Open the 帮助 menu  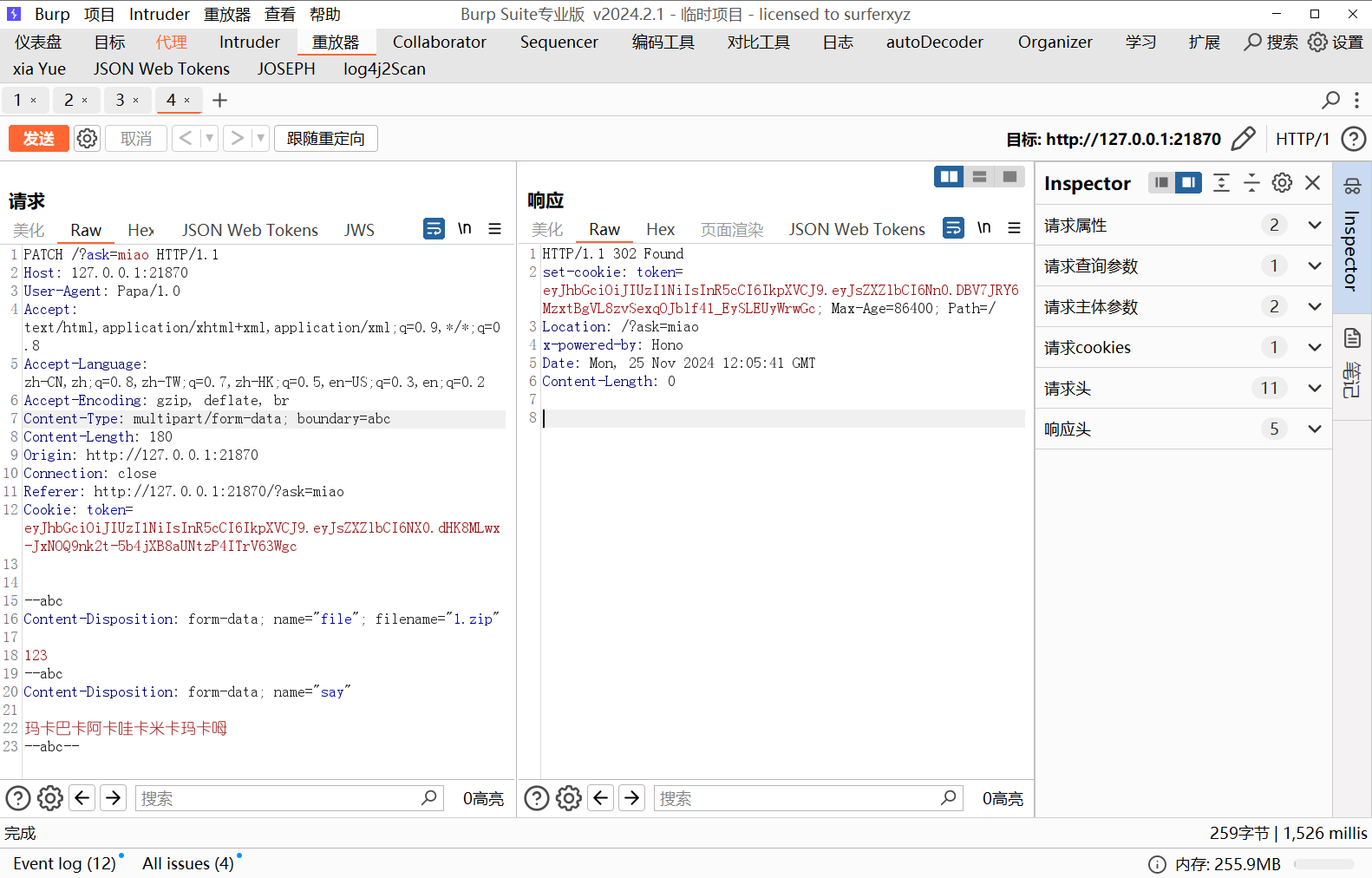point(325,15)
